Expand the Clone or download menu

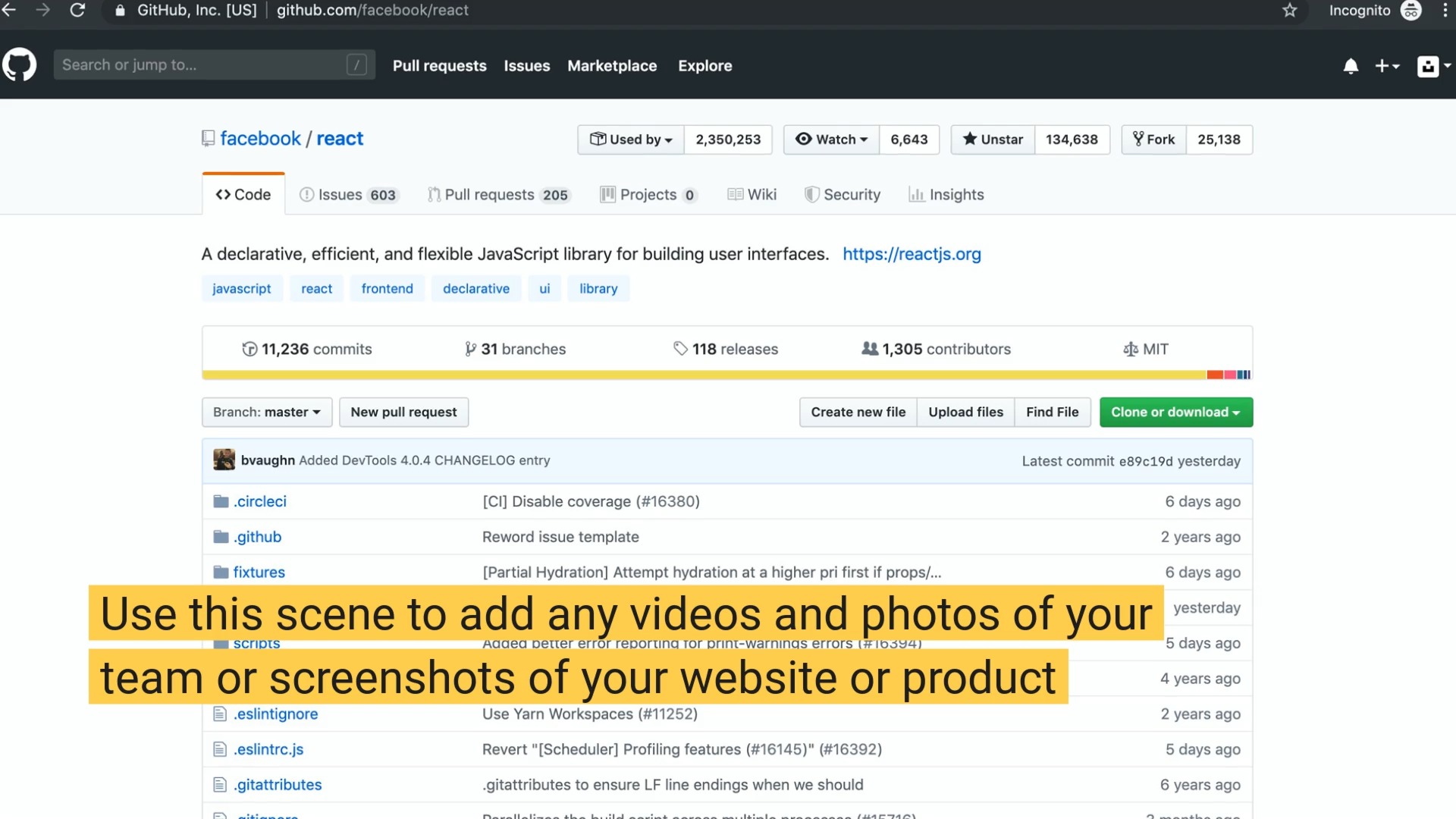pos(1175,413)
